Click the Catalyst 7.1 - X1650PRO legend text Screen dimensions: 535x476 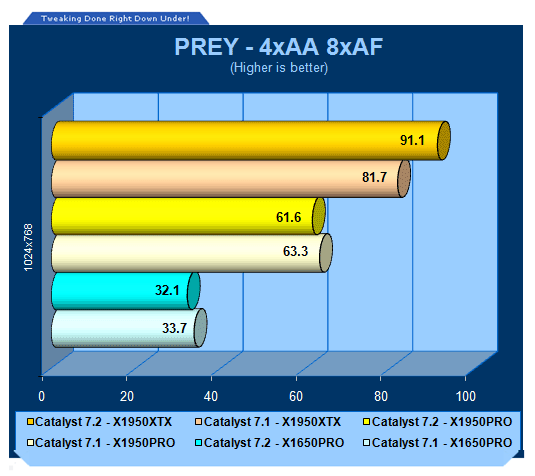tap(442, 443)
